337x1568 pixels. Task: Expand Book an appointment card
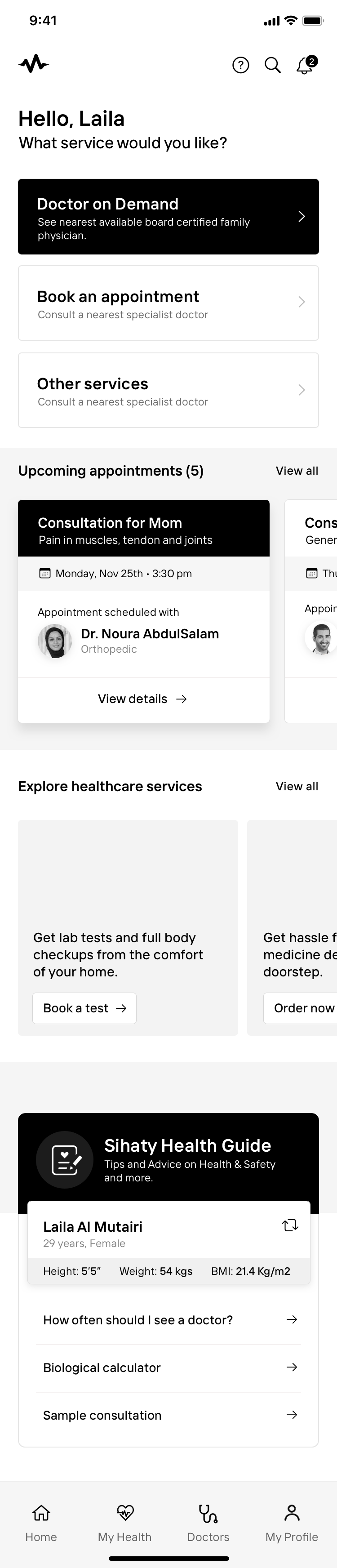168,303
